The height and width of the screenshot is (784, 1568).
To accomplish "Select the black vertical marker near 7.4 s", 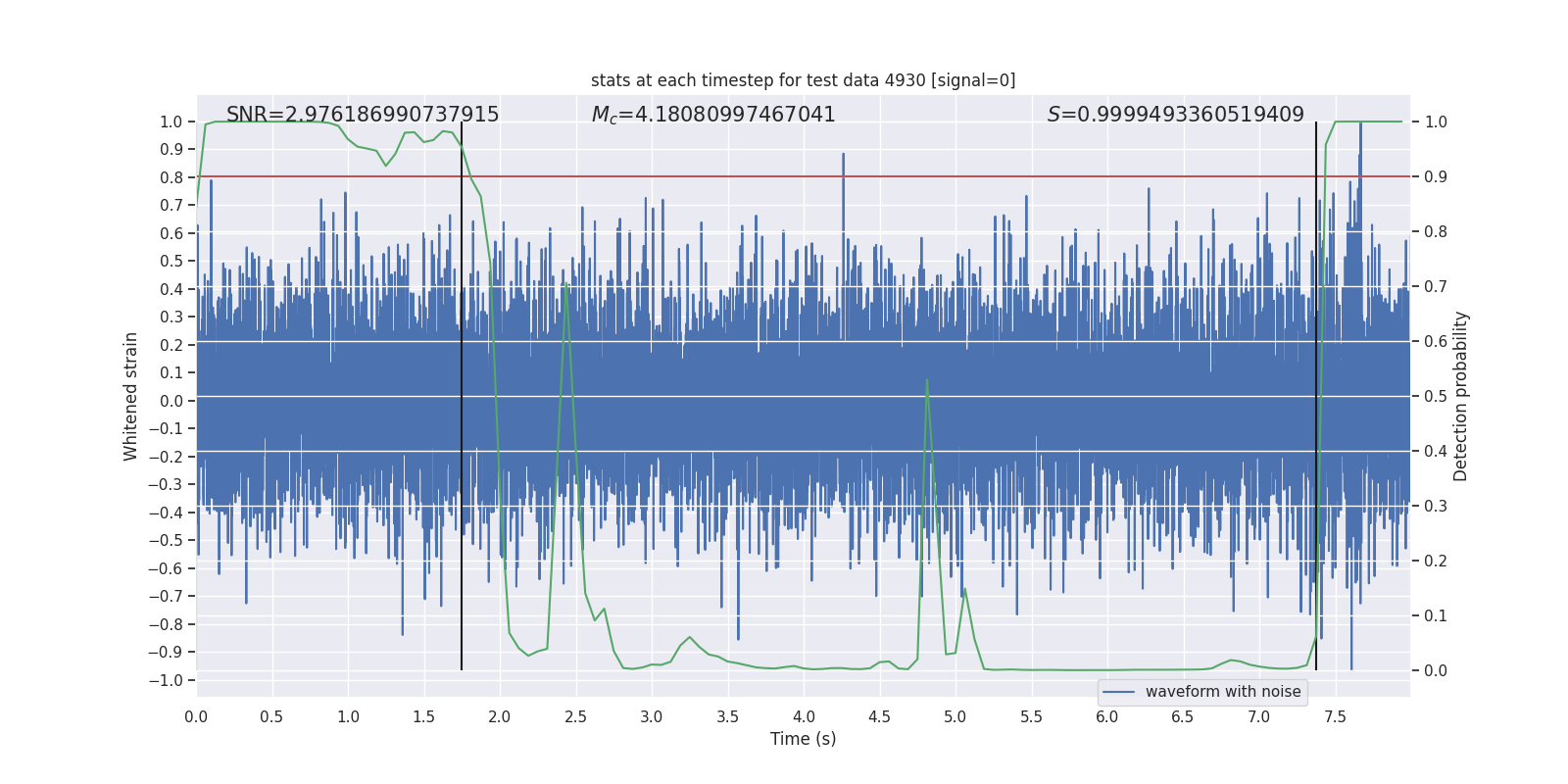I will pos(1316,392).
